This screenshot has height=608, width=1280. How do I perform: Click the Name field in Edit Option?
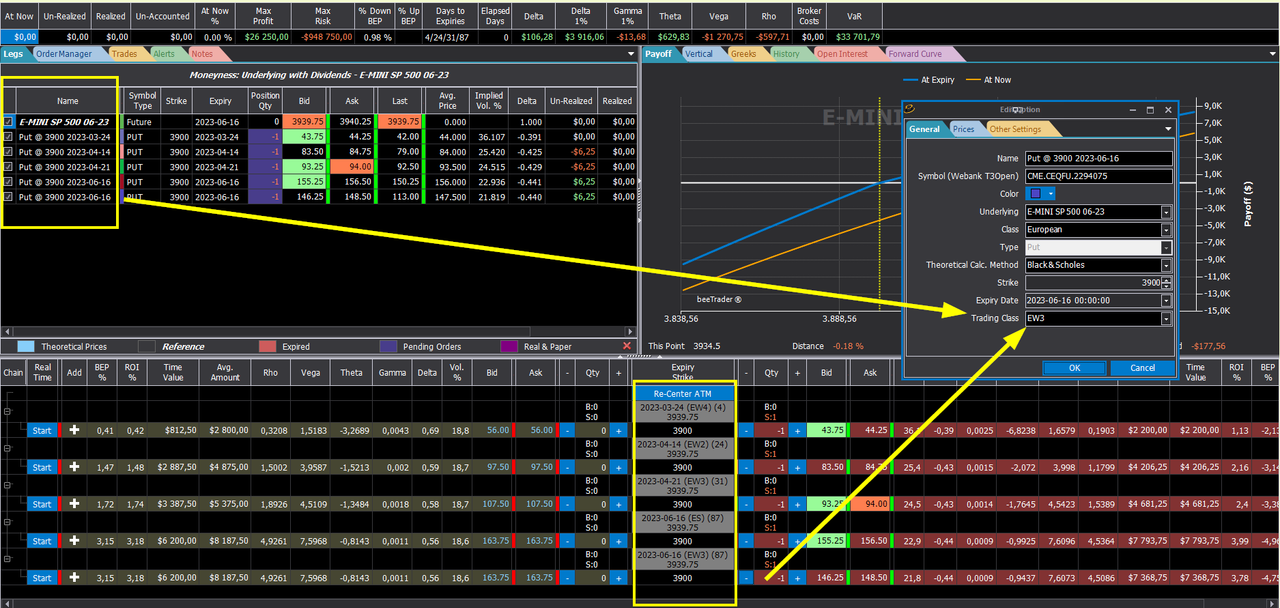click(x=1099, y=158)
